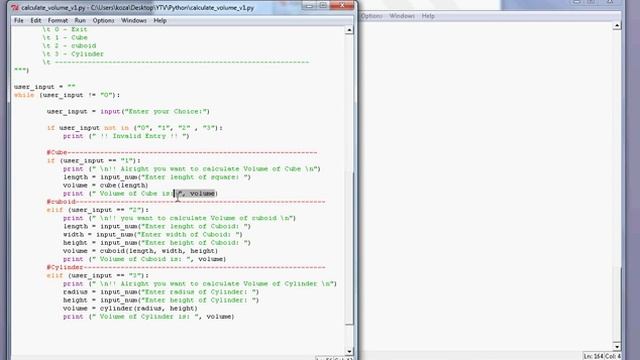Click the 'elif (user_input == "3"):' line
This screenshot has height=360, width=640.
point(98,276)
